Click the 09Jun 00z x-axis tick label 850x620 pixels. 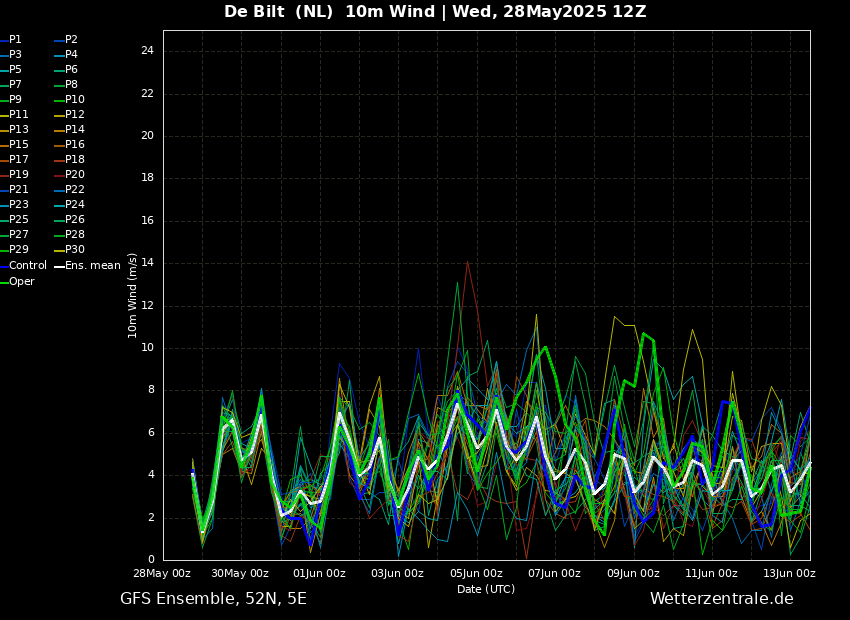[633, 574]
